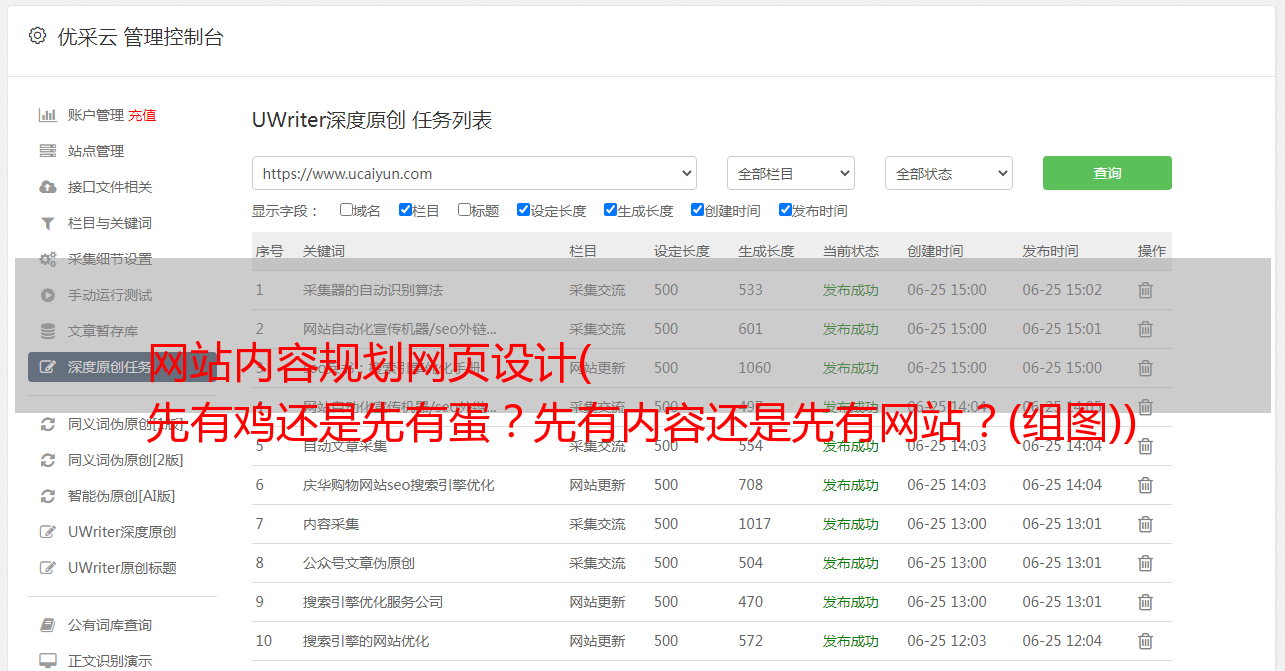Enable the 域名 display field checkbox
The width and height of the screenshot is (1285, 671).
tap(346, 210)
